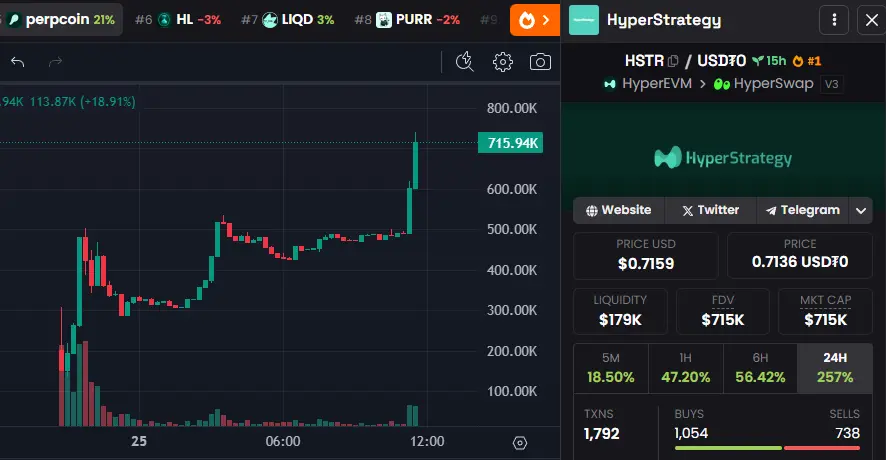886x460 pixels.
Task: Open the three-dot options menu
Action: (834, 20)
